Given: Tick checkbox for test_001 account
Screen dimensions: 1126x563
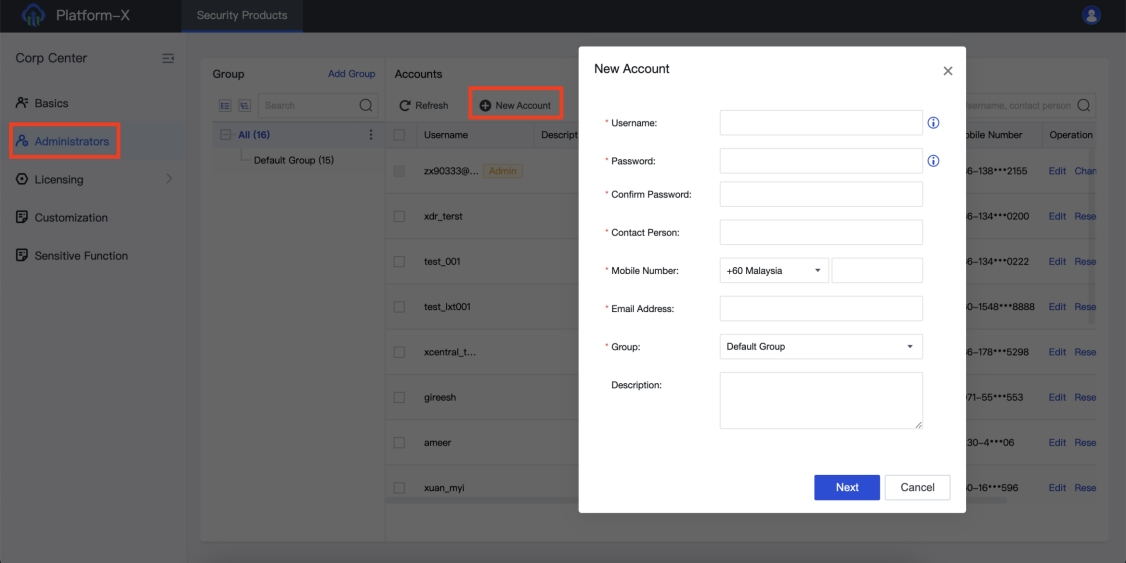Looking at the screenshot, I should click(399, 261).
